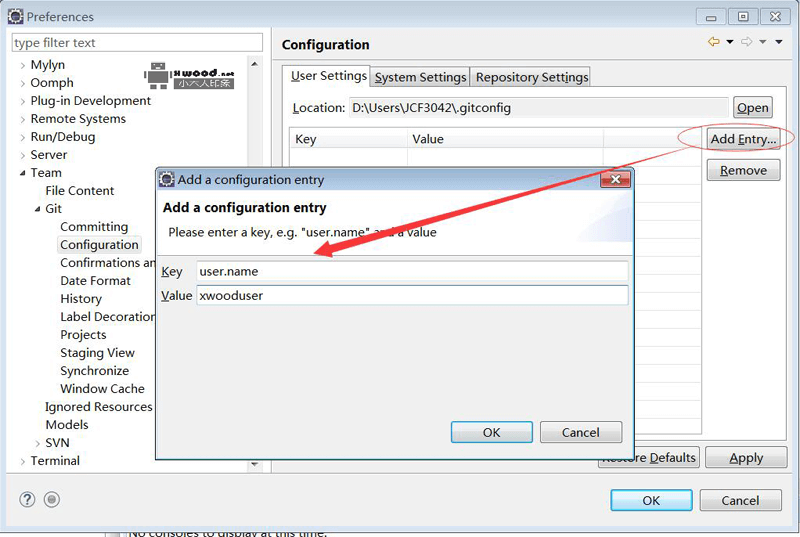Click Apply in the Preferences window
This screenshot has height=537, width=800.
click(x=746, y=457)
